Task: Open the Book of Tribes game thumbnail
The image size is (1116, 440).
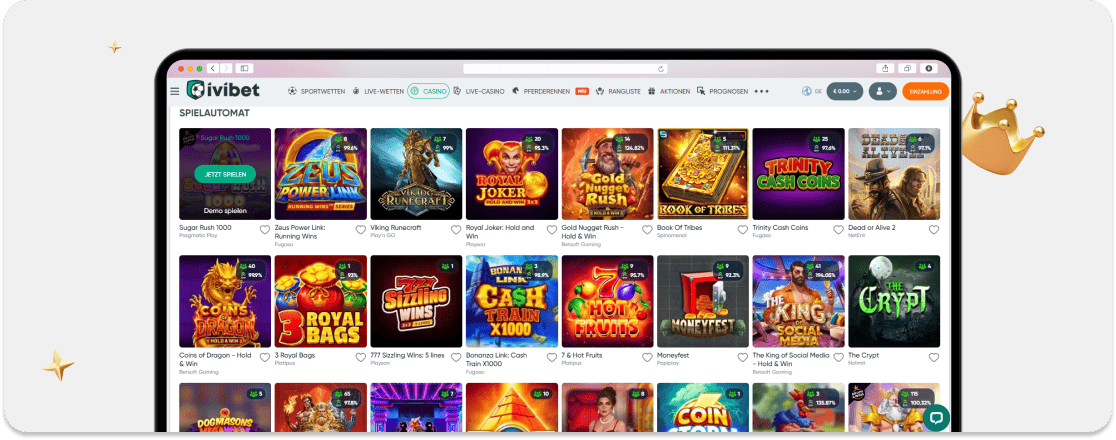Action: click(703, 174)
